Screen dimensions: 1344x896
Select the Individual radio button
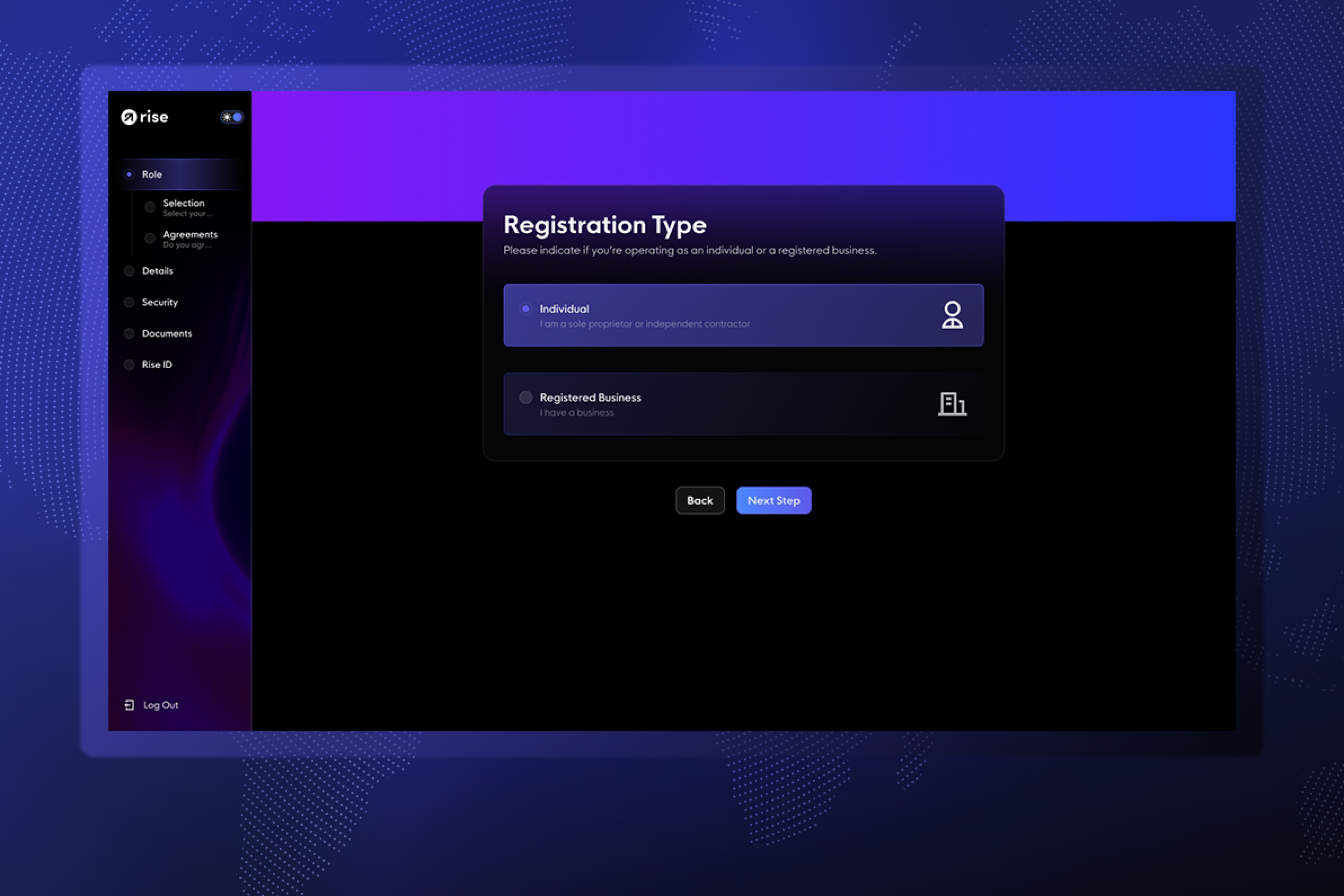526,309
